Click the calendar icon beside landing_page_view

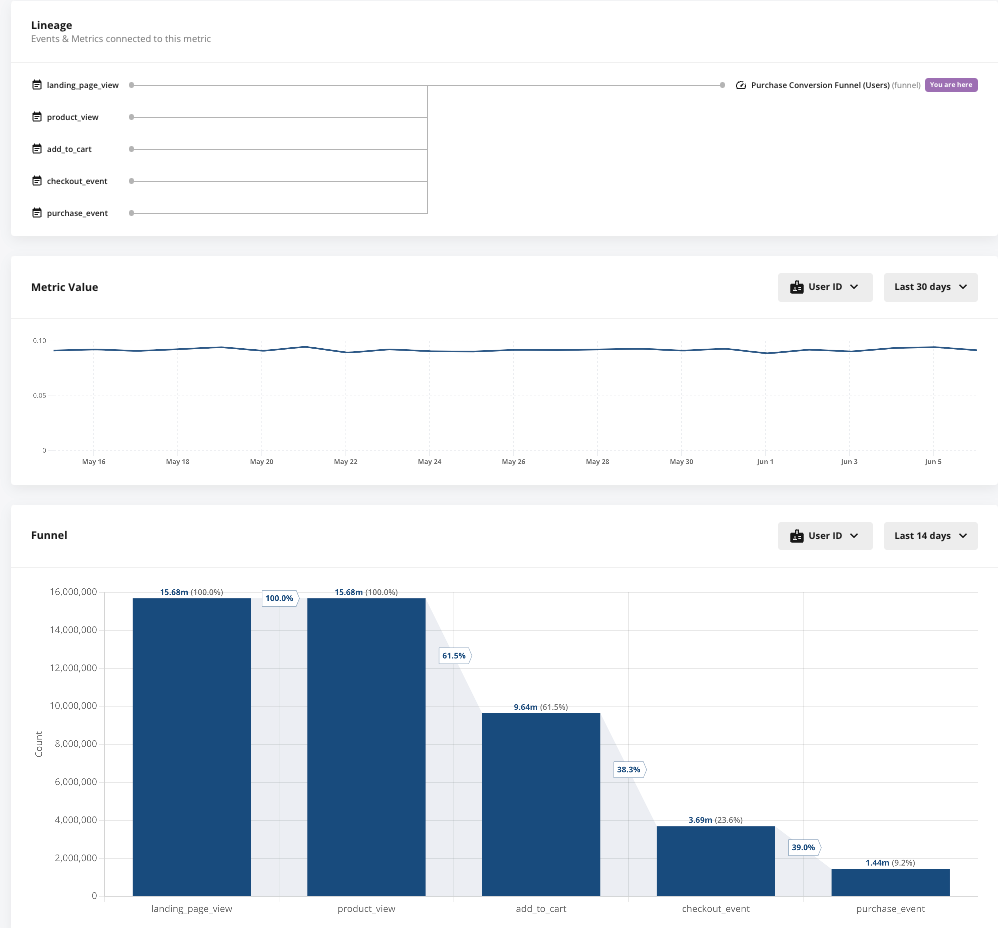pyautogui.click(x=36, y=85)
